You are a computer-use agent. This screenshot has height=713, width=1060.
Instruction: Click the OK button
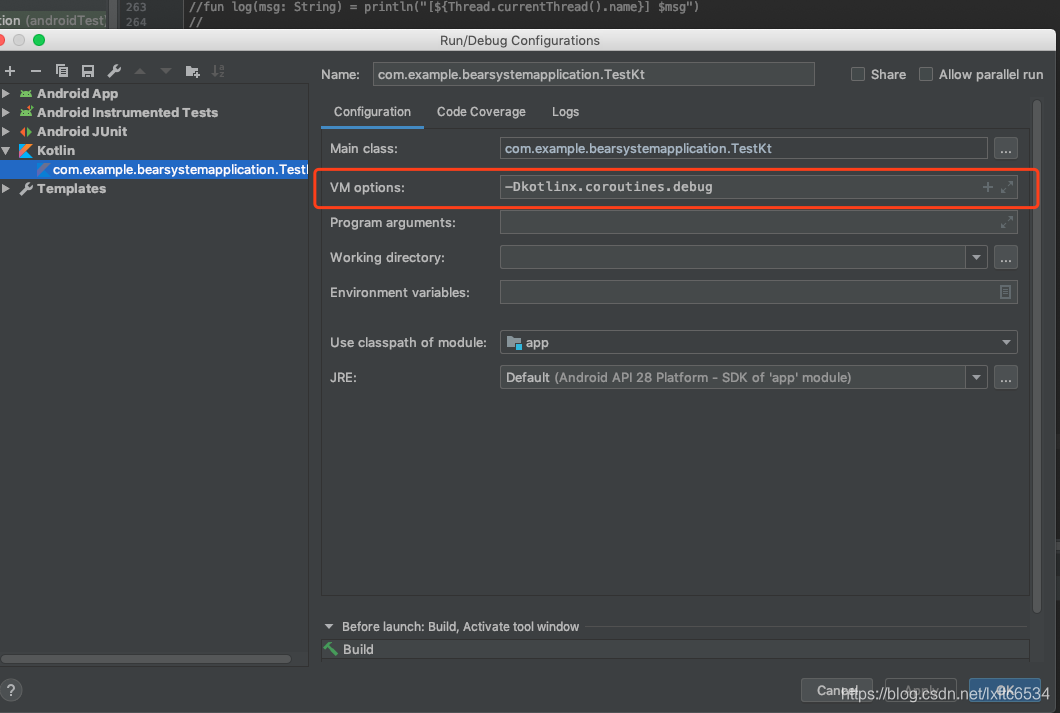pyautogui.click(x=1005, y=690)
